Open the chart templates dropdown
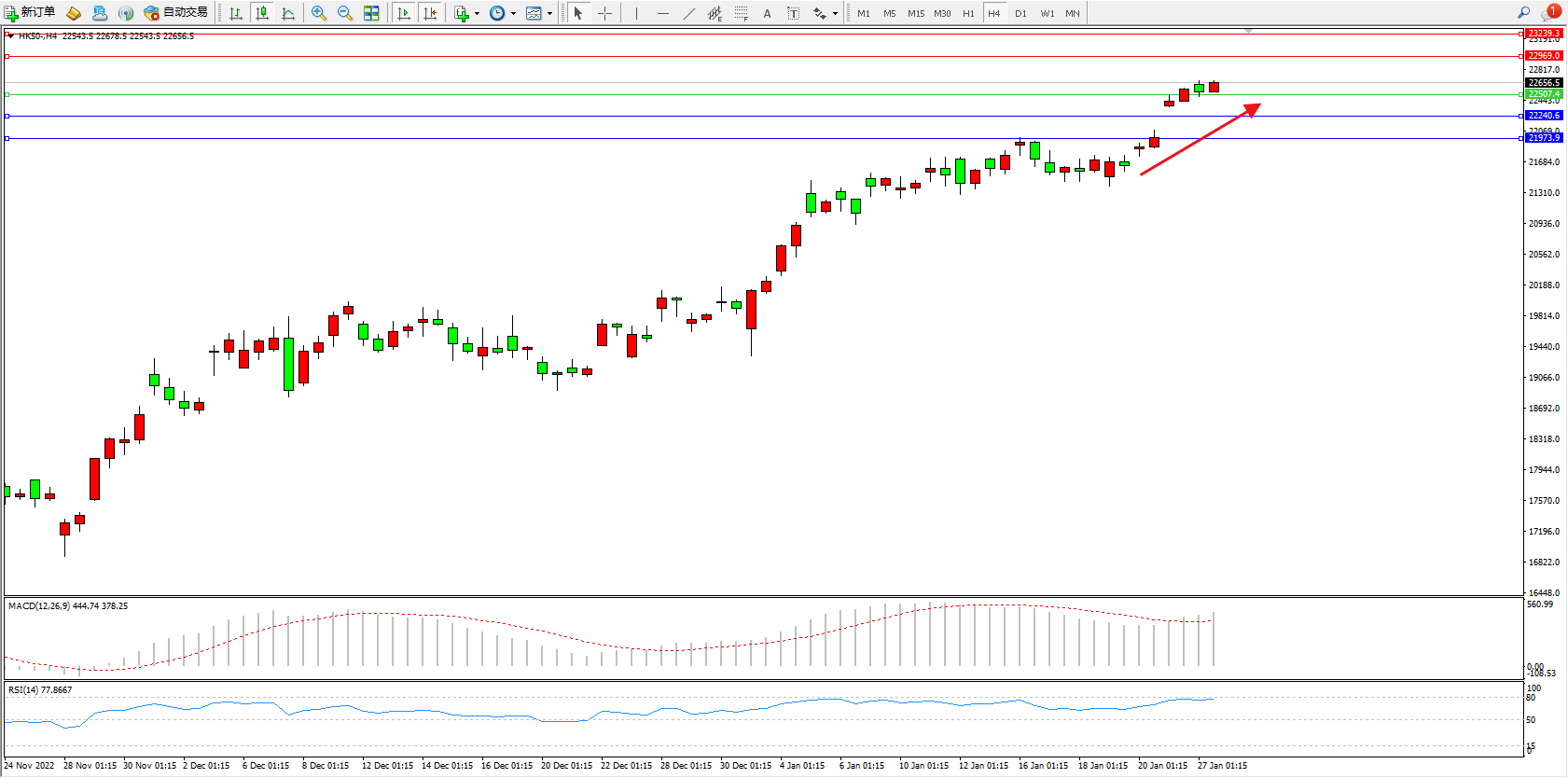 pyautogui.click(x=549, y=13)
